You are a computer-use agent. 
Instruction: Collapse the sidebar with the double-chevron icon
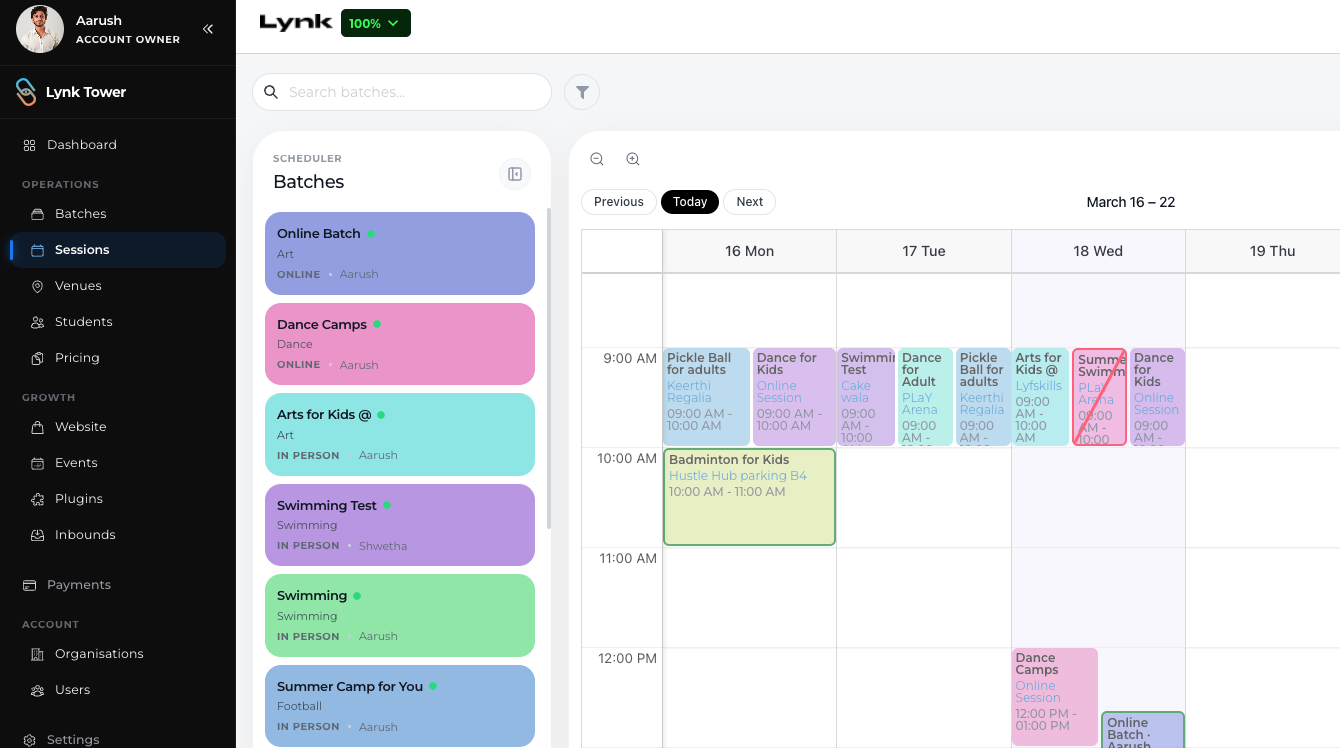(208, 29)
